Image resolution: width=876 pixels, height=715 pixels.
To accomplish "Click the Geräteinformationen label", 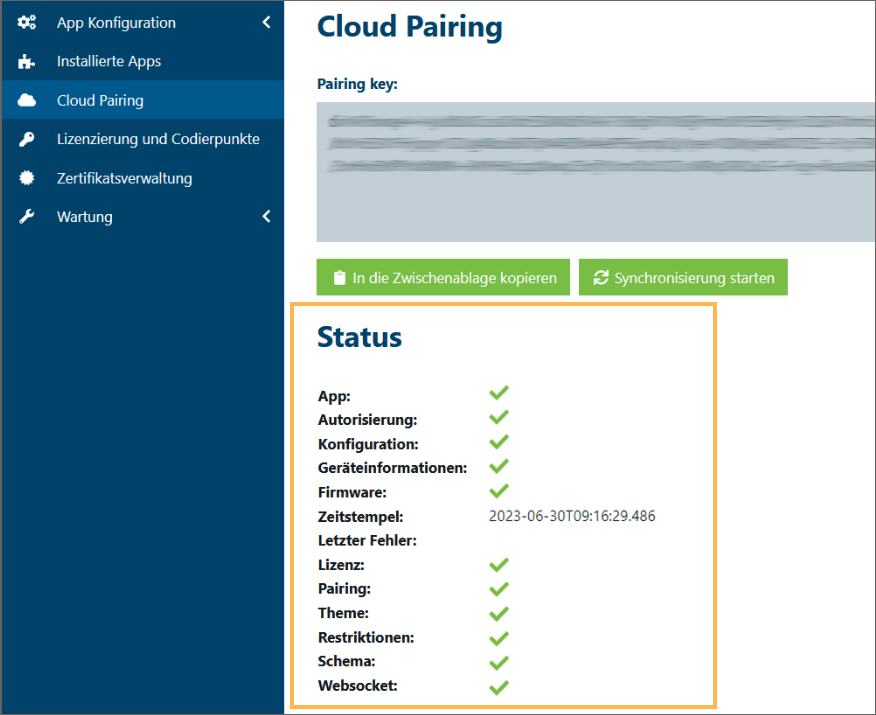I will point(392,468).
